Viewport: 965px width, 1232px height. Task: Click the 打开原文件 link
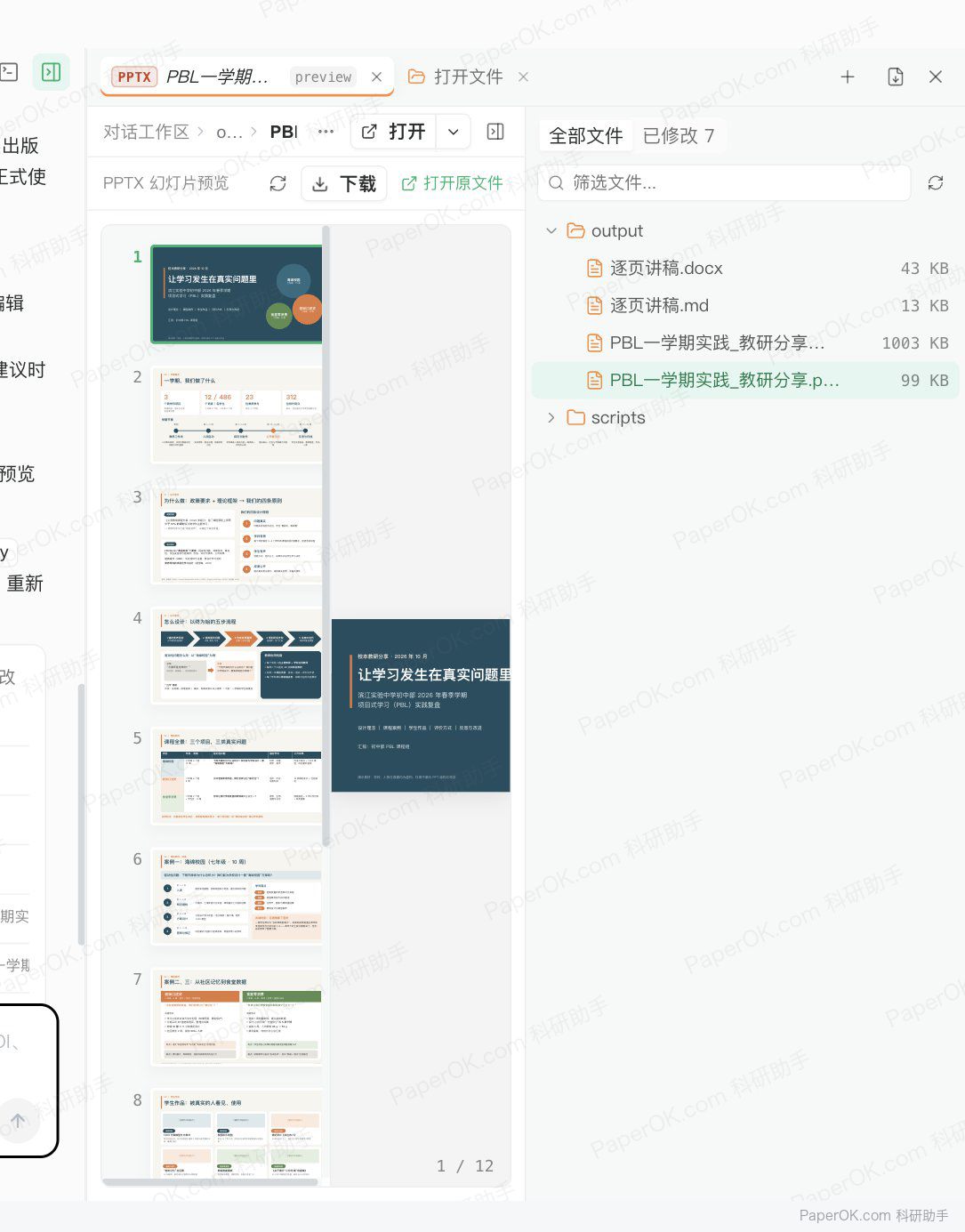click(452, 183)
